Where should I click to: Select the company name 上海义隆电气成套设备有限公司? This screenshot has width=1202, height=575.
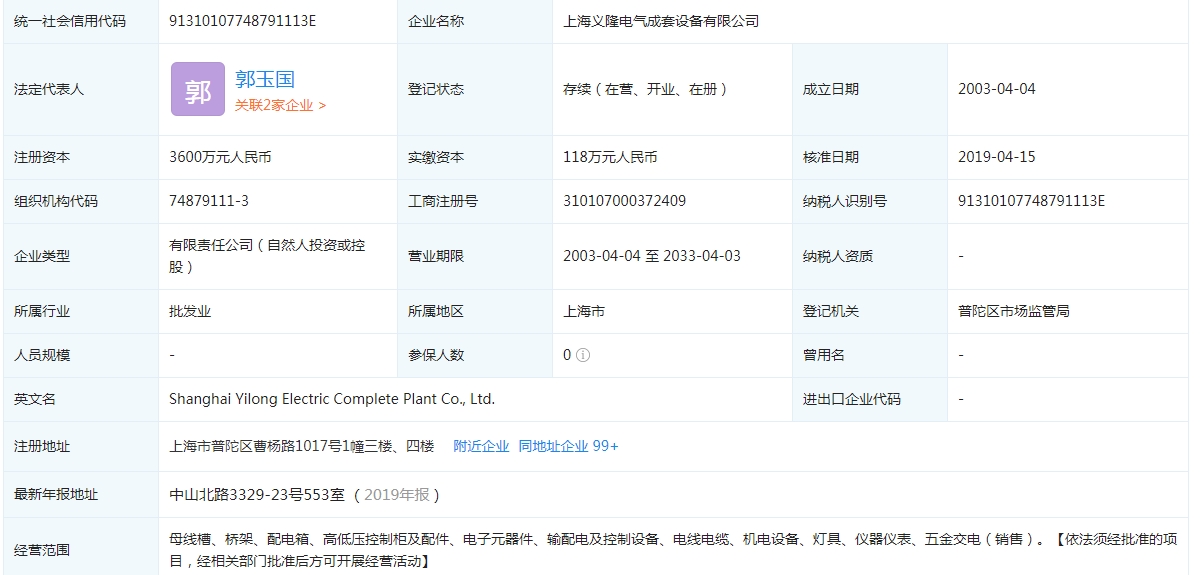tap(661, 21)
